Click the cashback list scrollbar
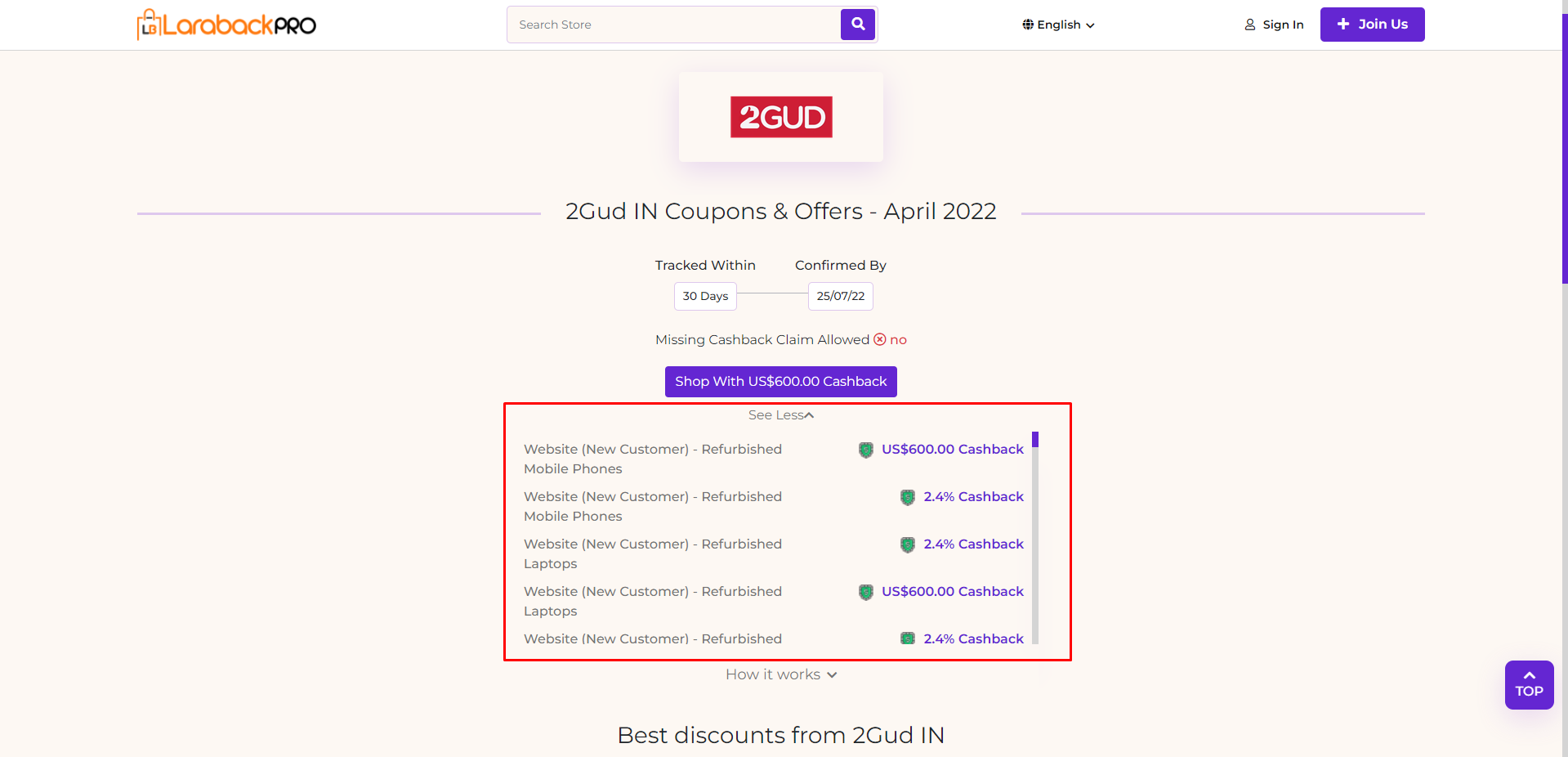The height and width of the screenshot is (757, 1568). tap(1035, 540)
